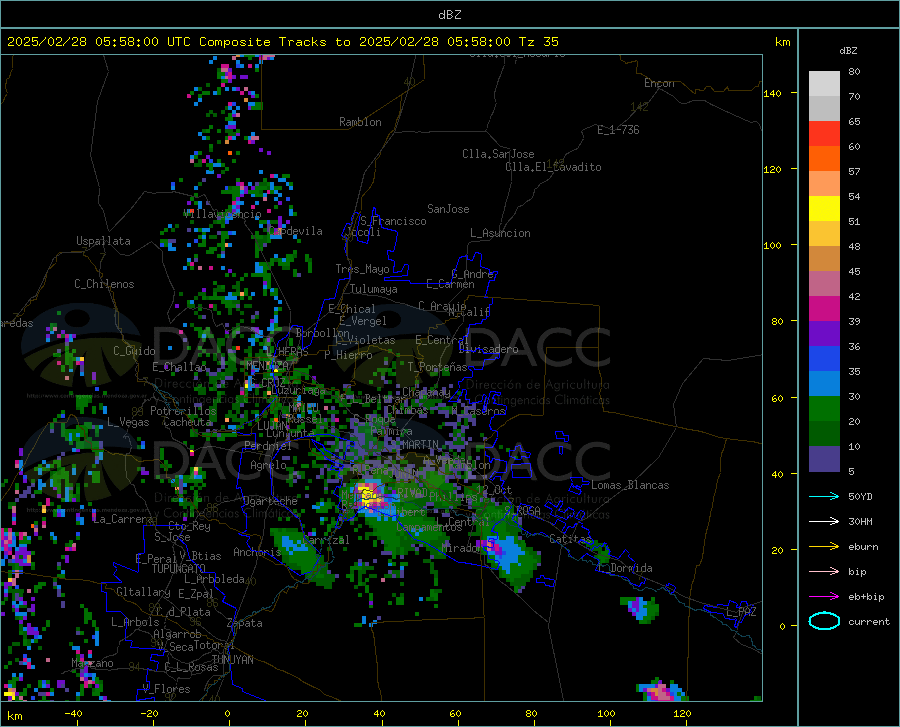Click the cyan 50YD track arrow in legend

tap(824, 496)
